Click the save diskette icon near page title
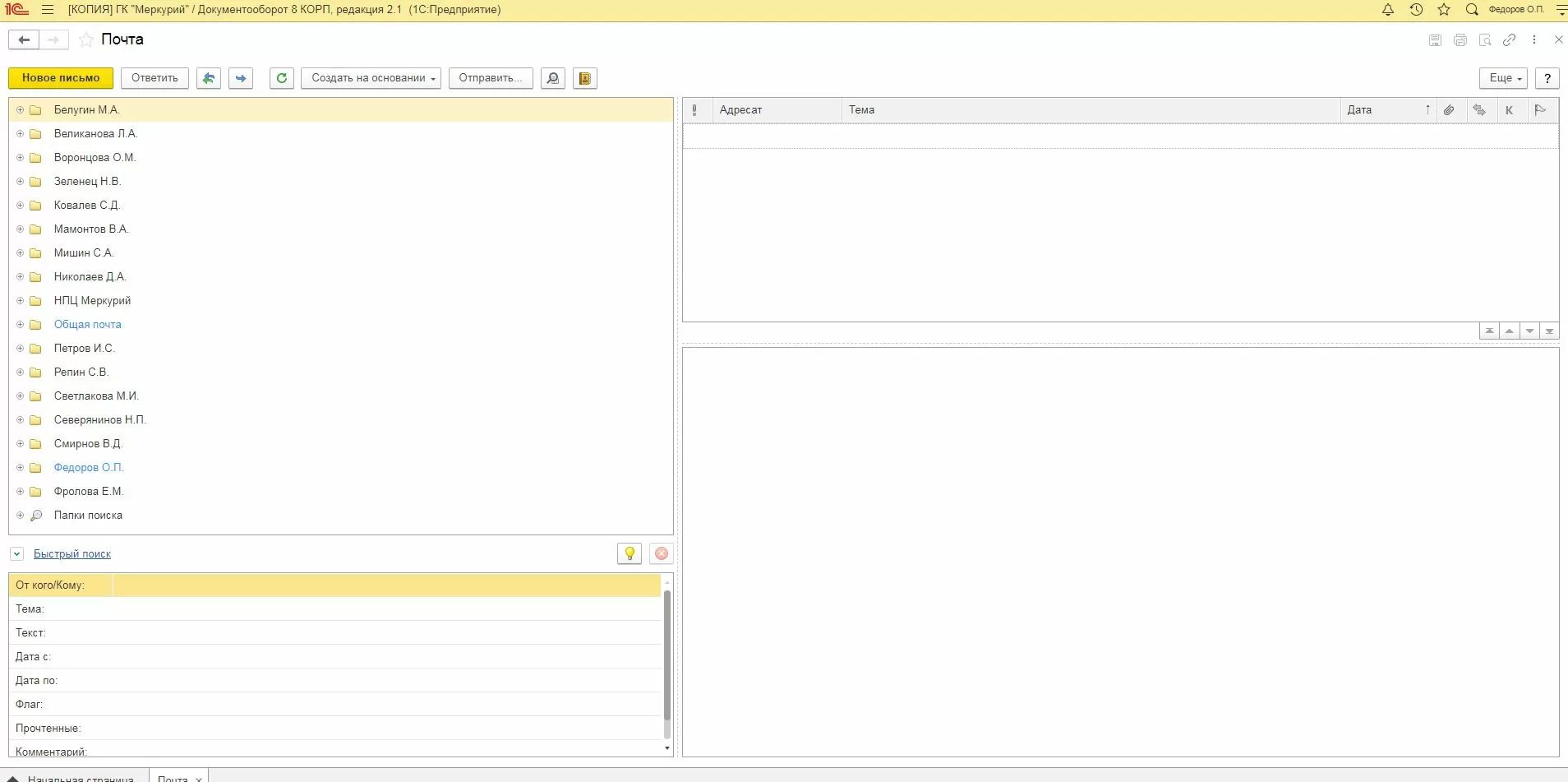 tap(1435, 39)
